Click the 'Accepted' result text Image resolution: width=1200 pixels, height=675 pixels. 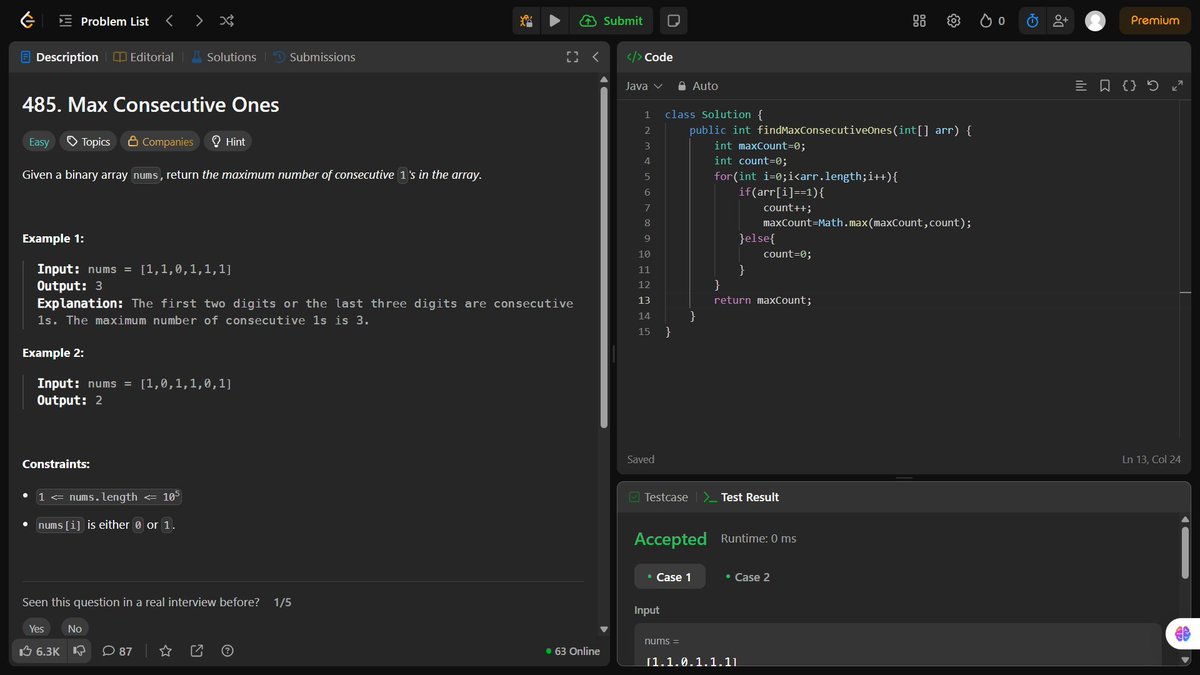(x=670, y=539)
